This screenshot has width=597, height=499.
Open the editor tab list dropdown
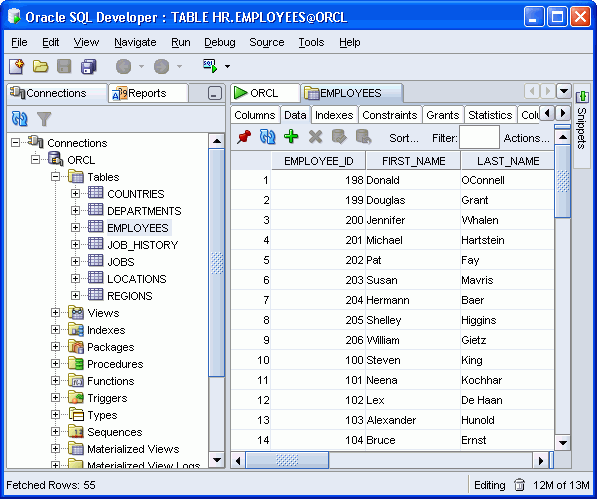(x=563, y=91)
